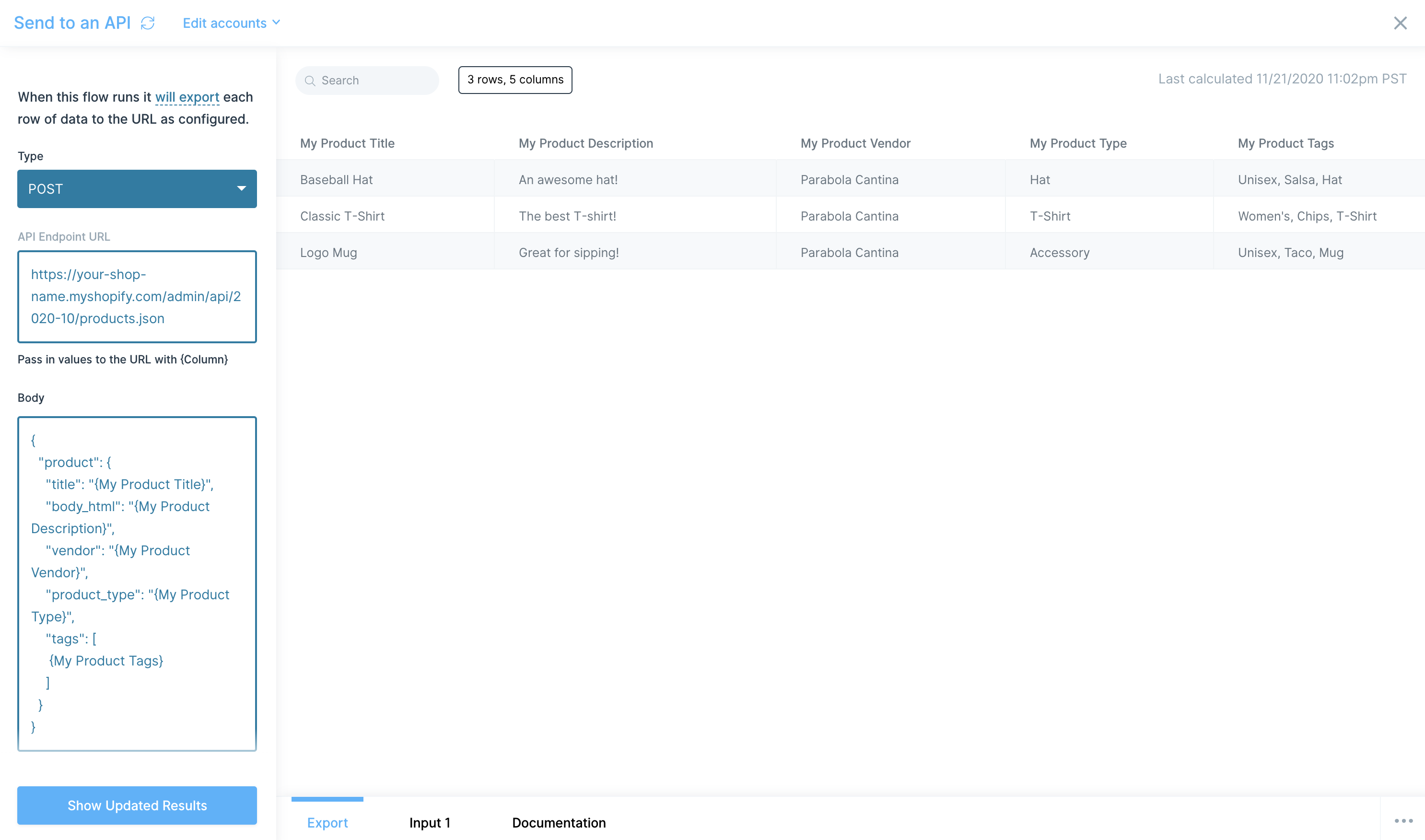Click the refresh icon beside Send to an API
The height and width of the screenshot is (840, 1425).
[148, 23]
